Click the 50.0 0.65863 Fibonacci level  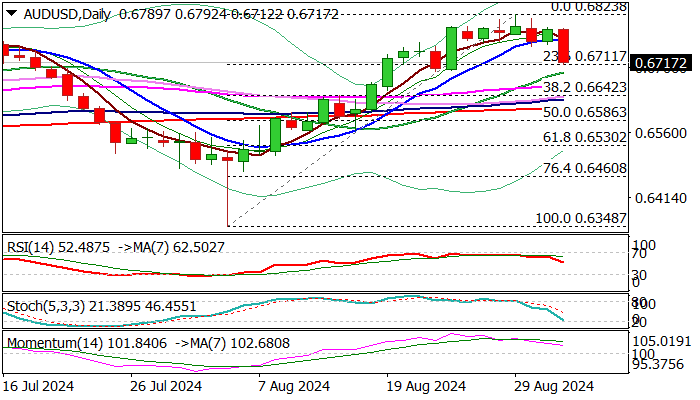pos(585,112)
